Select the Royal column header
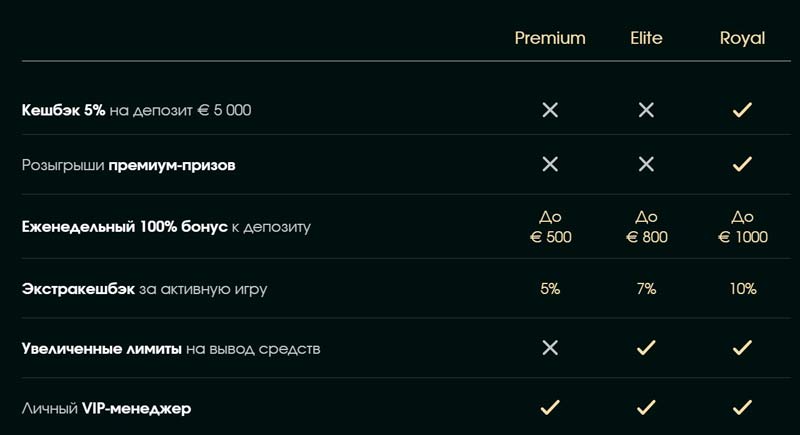This screenshot has height=435, width=800. click(x=742, y=38)
